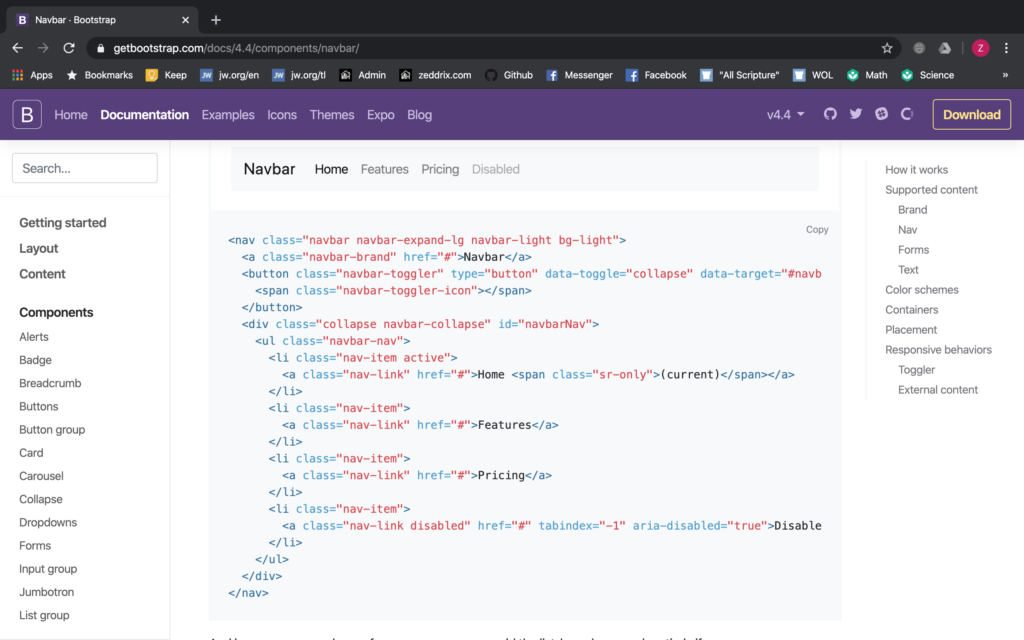Viewport: 1024px width, 640px height.
Task: Reload the page with the refresh icon
Action: (x=69, y=48)
